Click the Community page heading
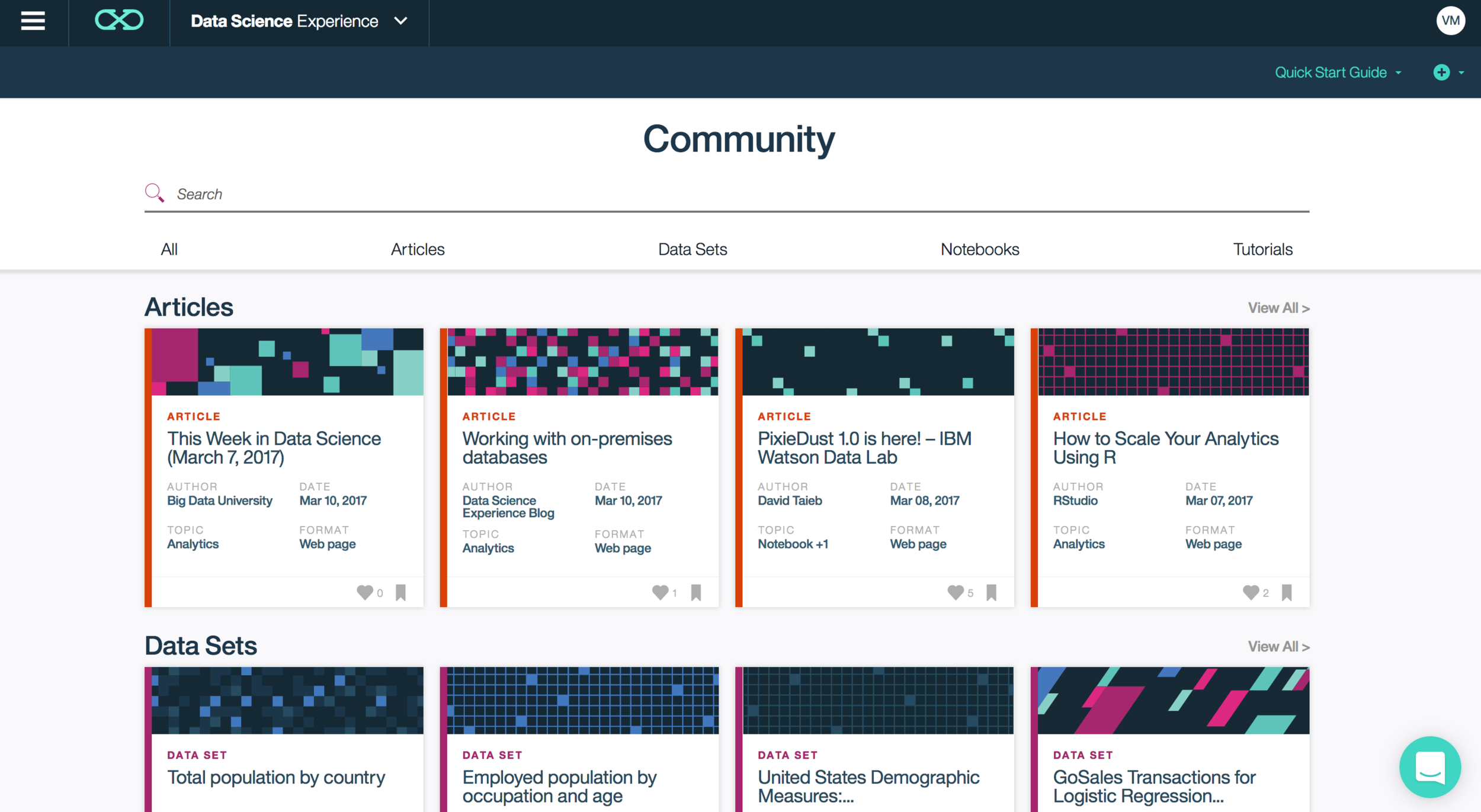The height and width of the screenshot is (812, 1481). click(x=739, y=139)
